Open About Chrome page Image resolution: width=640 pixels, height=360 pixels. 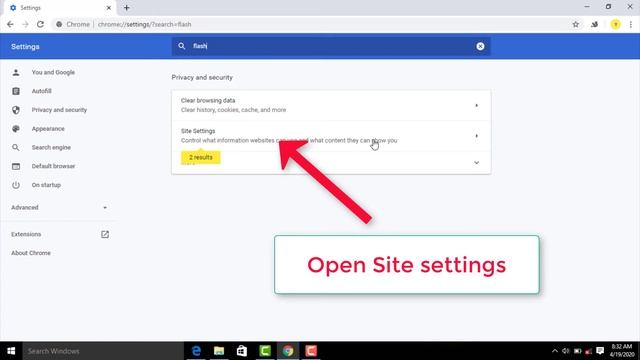[x=31, y=253]
